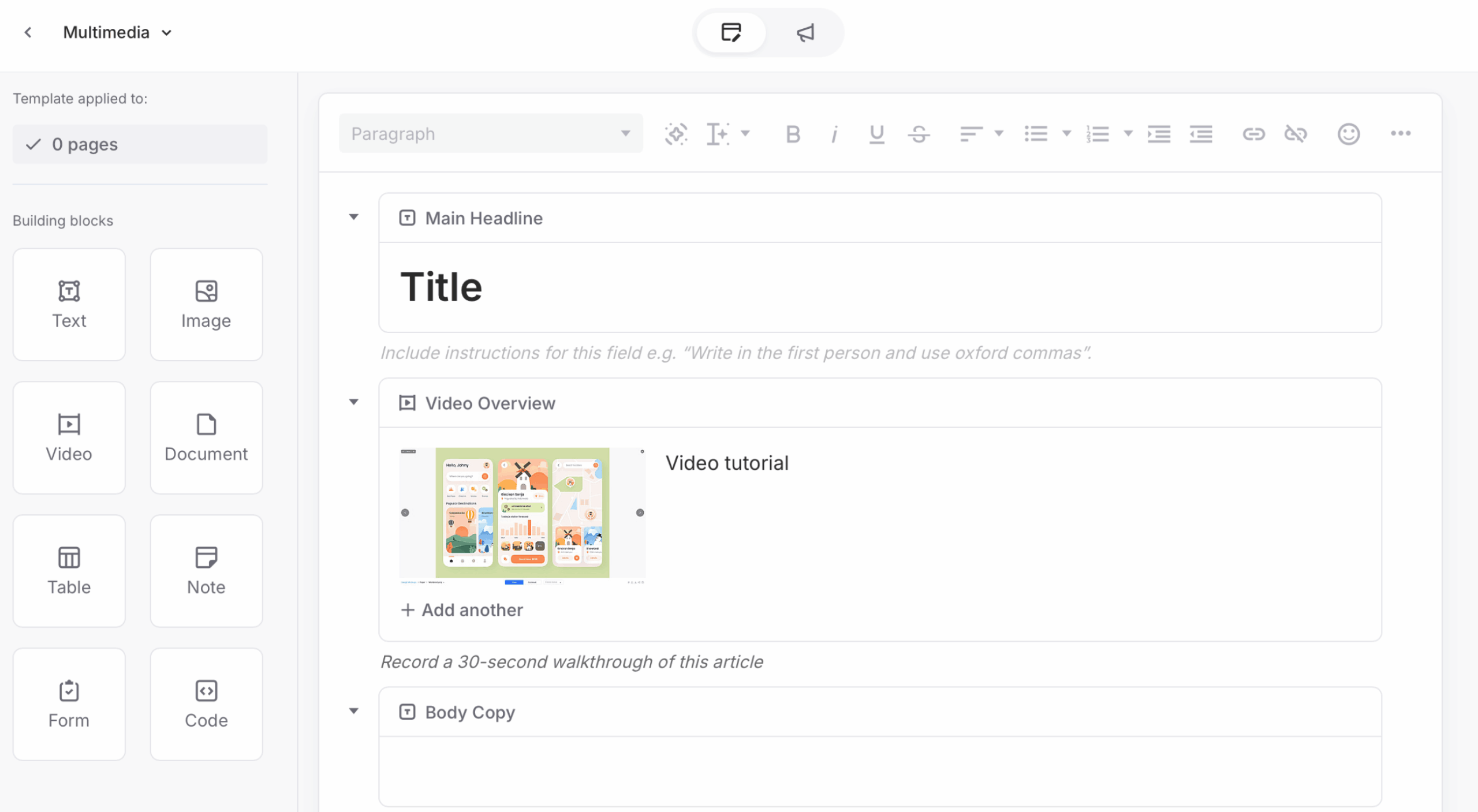Switch to the template editor tab
This screenshot has width=1478, height=812.
(x=731, y=32)
